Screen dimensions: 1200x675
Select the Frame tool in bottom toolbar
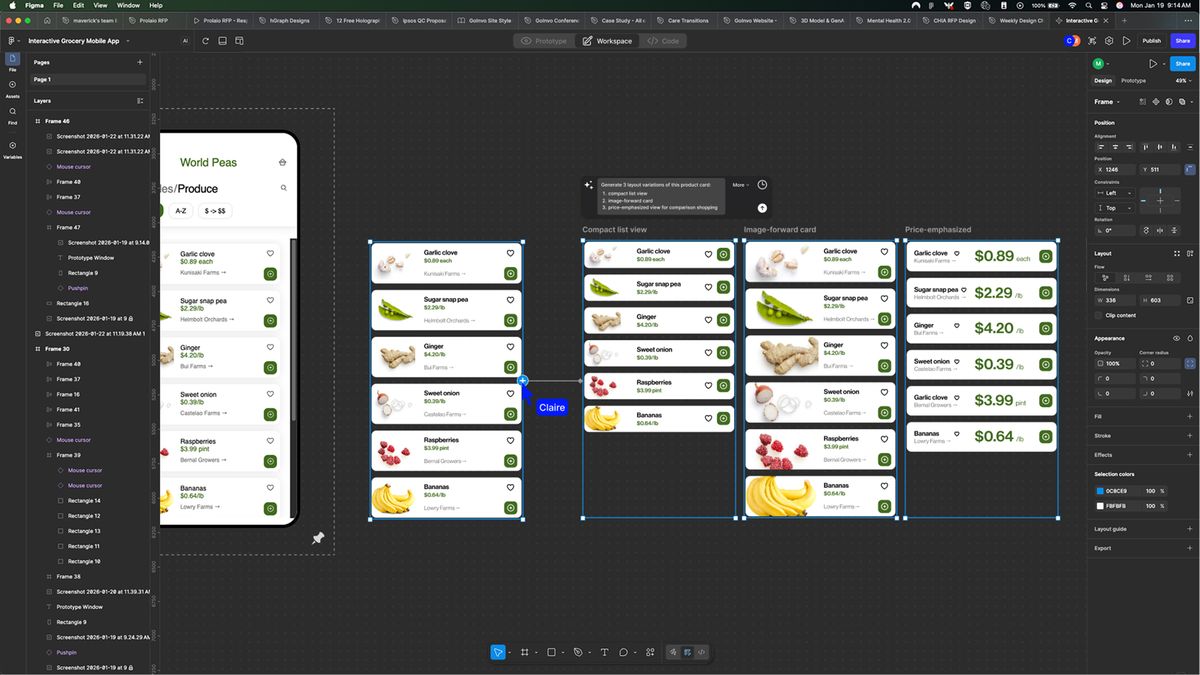[524, 652]
